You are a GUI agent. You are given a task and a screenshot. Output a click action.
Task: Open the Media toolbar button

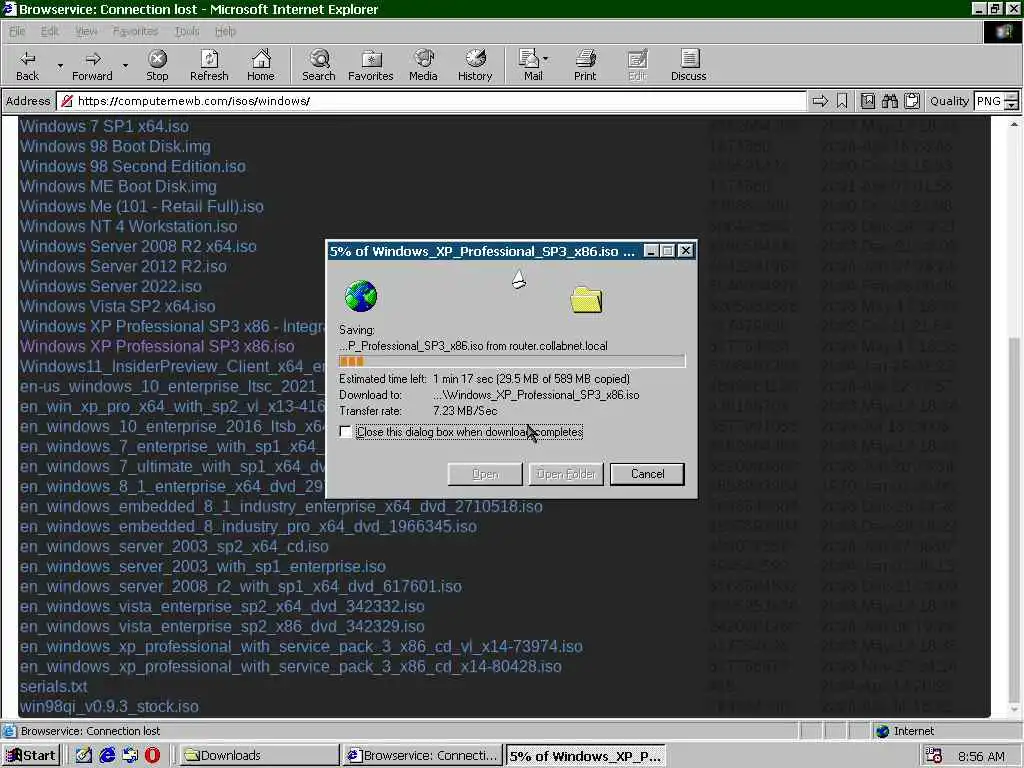[x=423, y=65]
